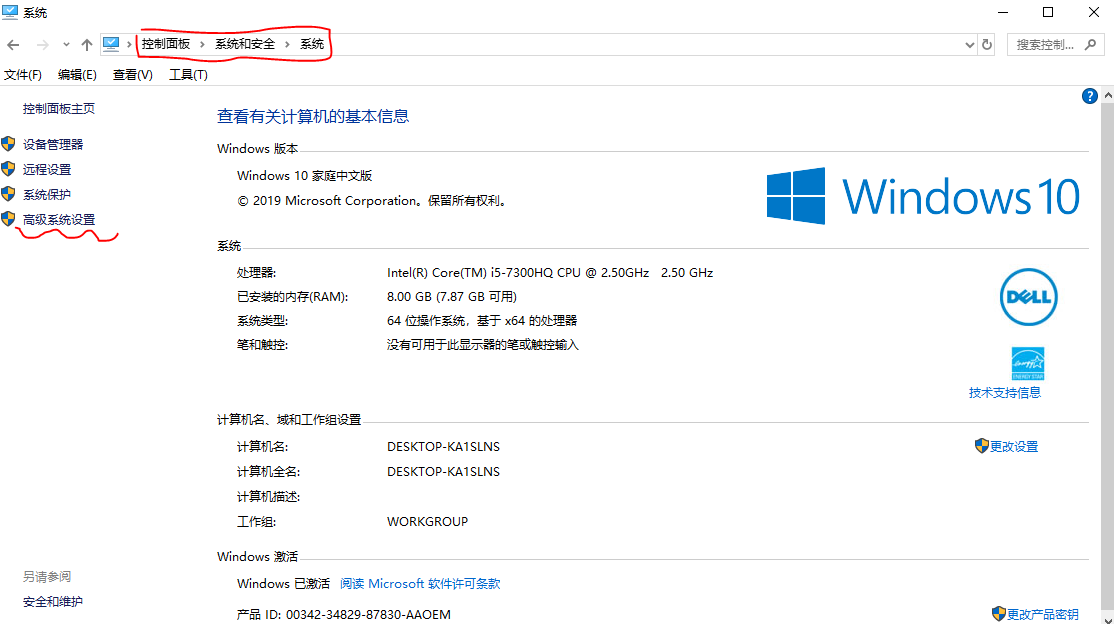
Task: Click shield icon beside 更改设置
Action: click(981, 446)
